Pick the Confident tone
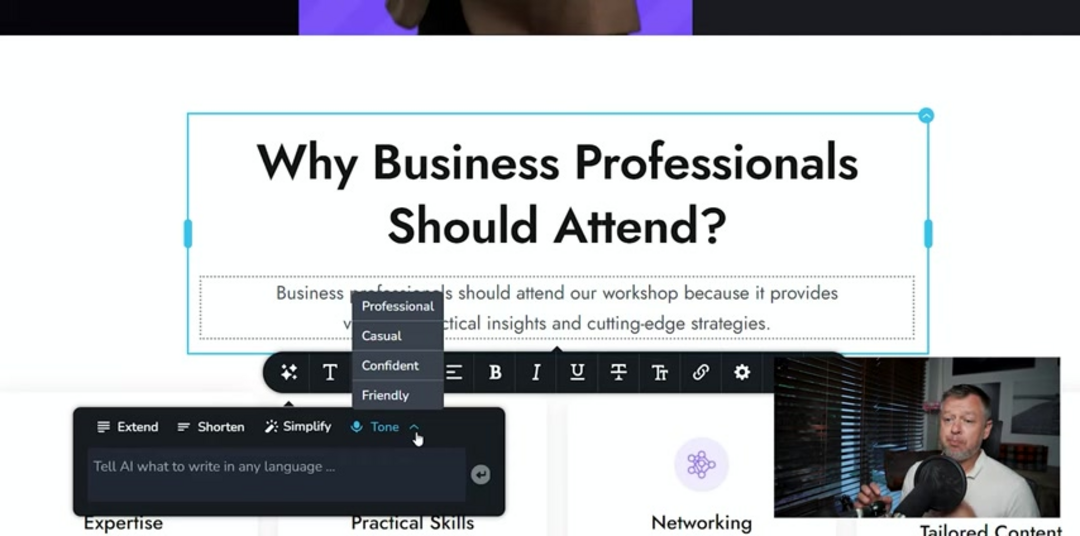This screenshot has height=536, width=1080. coord(390,366)
